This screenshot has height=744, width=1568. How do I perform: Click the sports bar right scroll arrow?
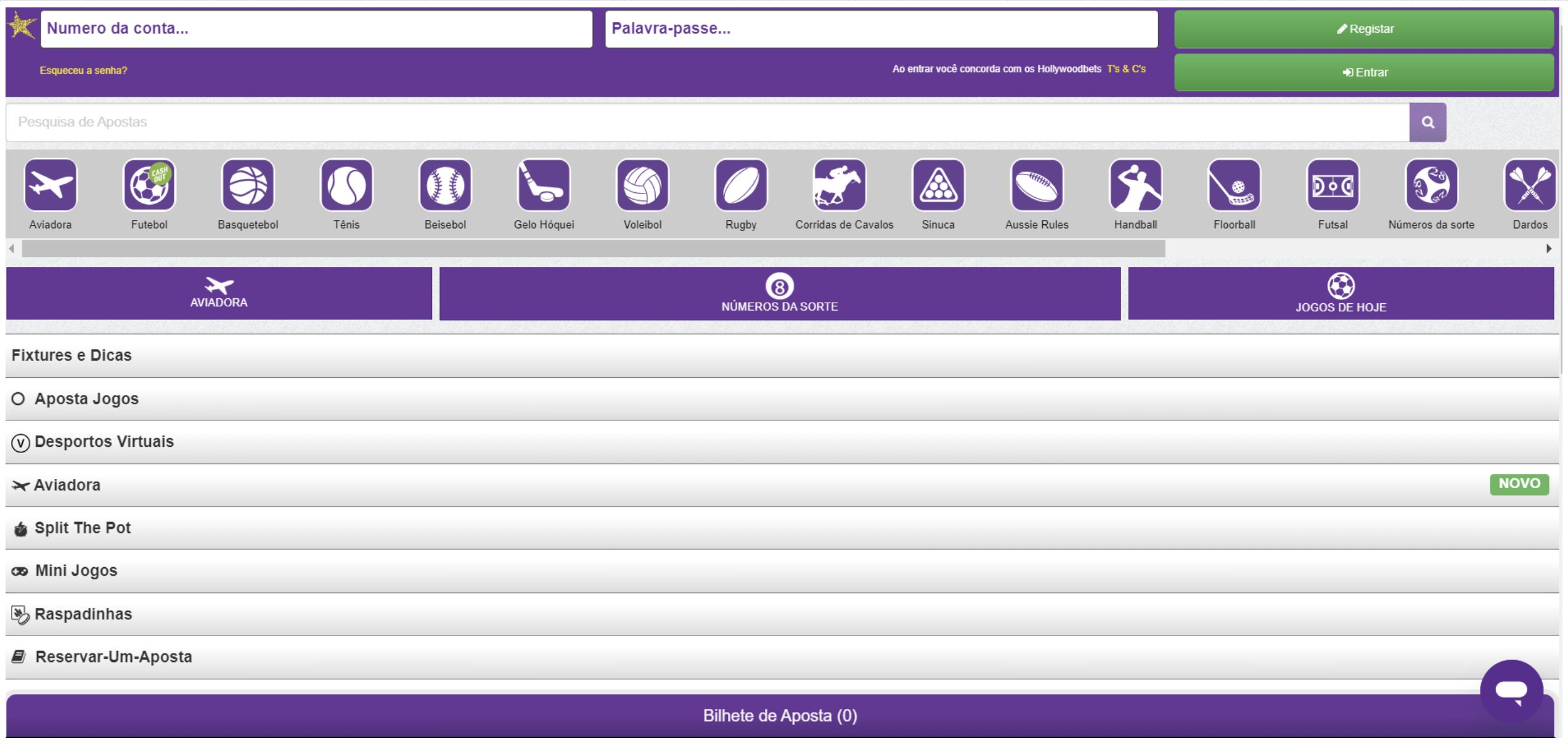click(x=1549, y=248)
